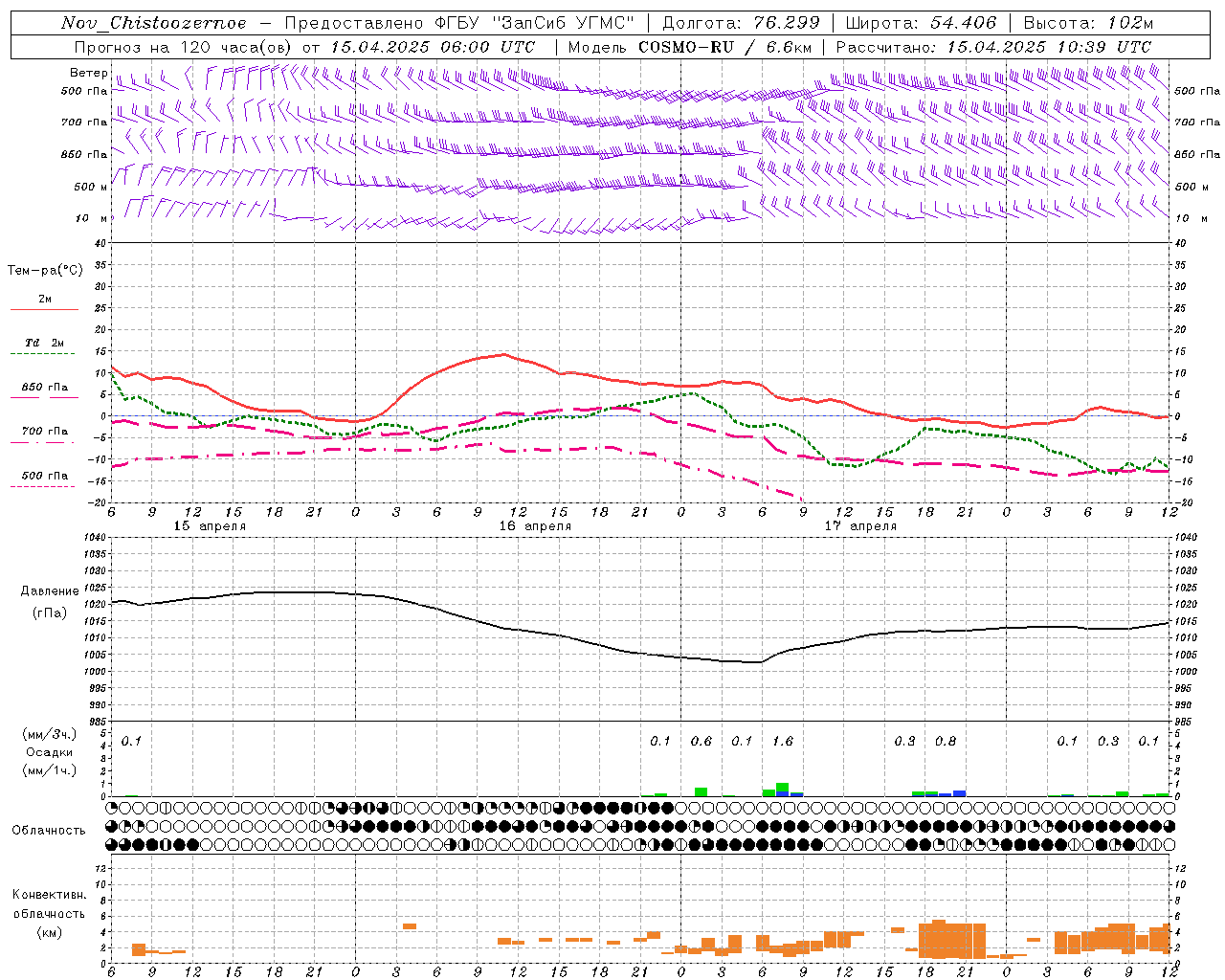Click the 'Высота: 102м' field
The height and width of the screenshot is (980, 1225).
[x=1088, y=23]
